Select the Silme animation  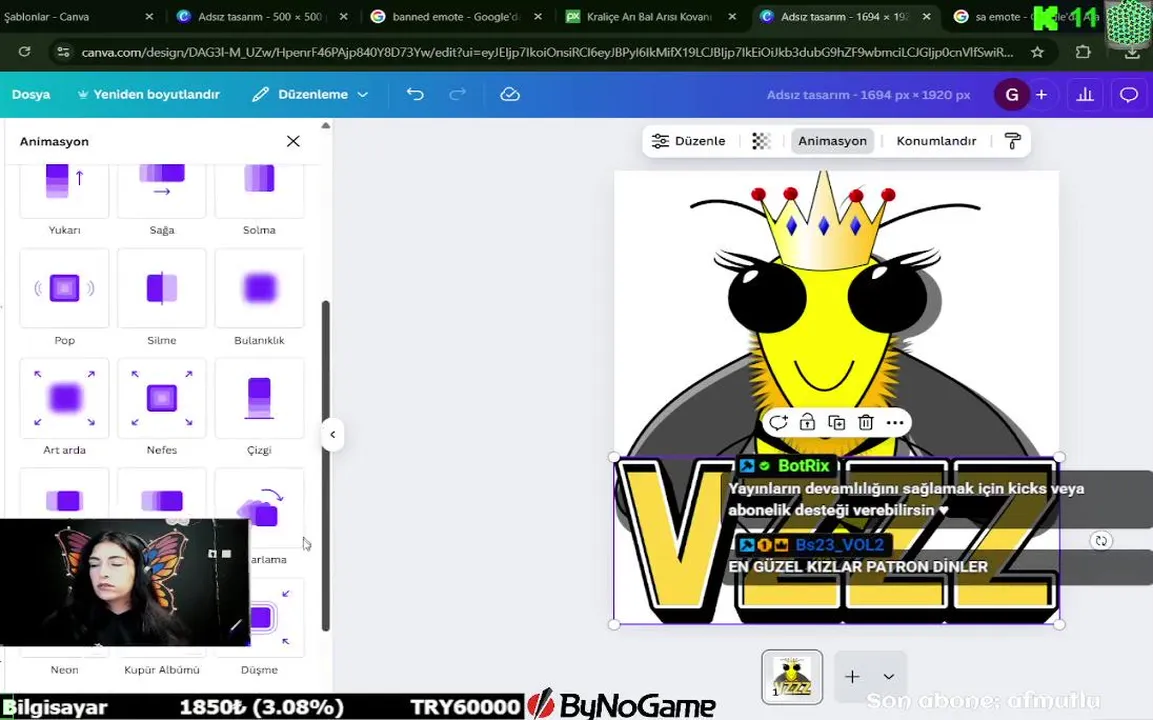[162, 288]
